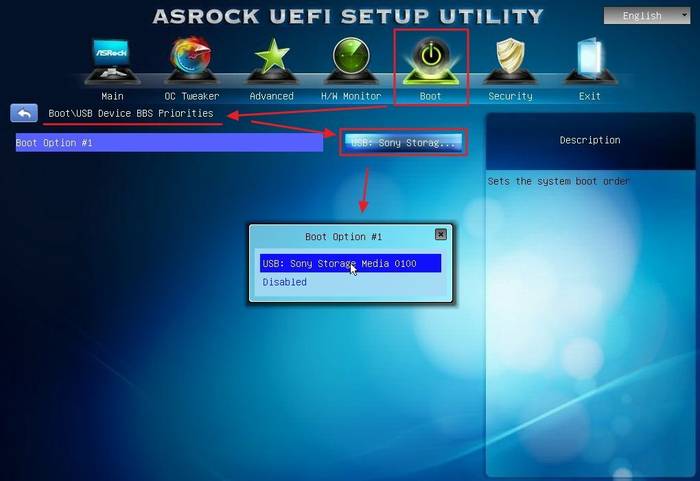The width and height of the screenshot is (700, 481).
Task: Close the Boot Option #1 popup
Action: pos(440,235)
